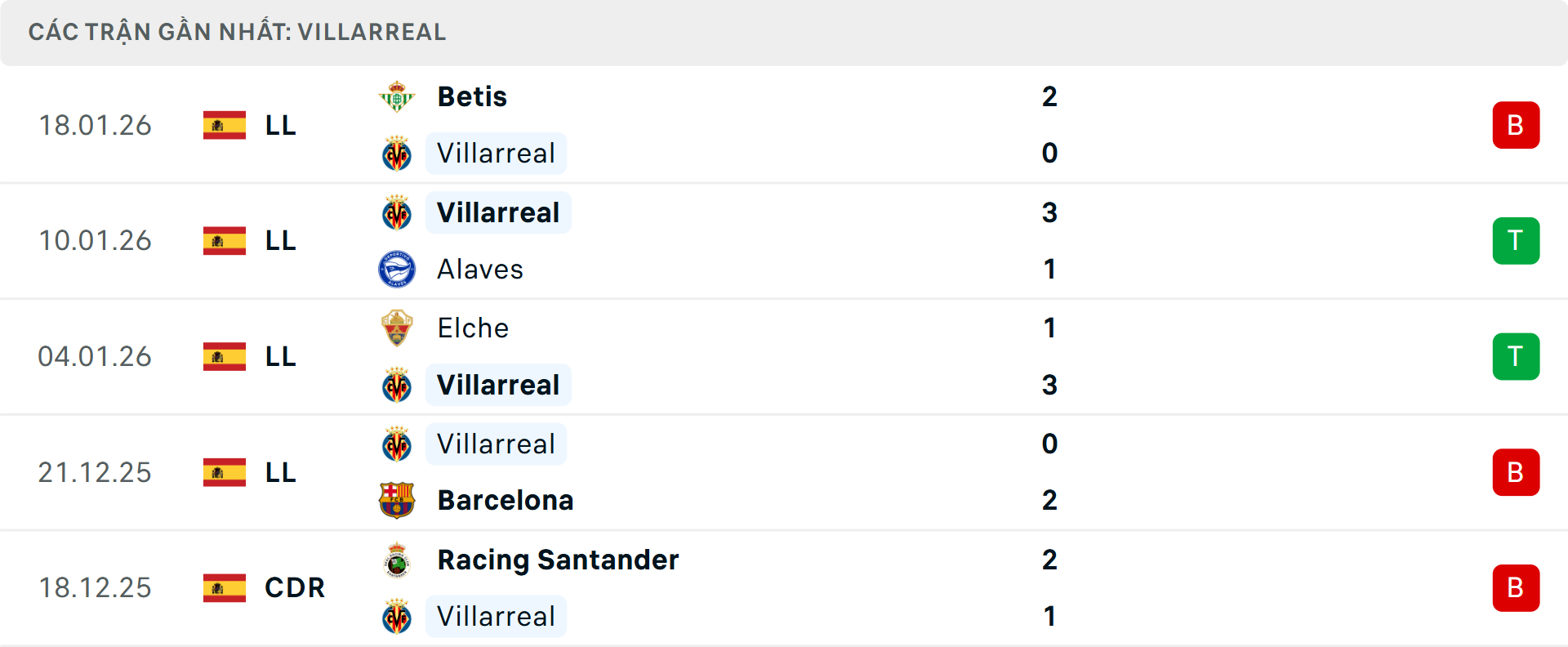This screenshot has height=647, width=1568.
Task: Click the Racing Santander crest icon
Action: [x=397, y=560]
